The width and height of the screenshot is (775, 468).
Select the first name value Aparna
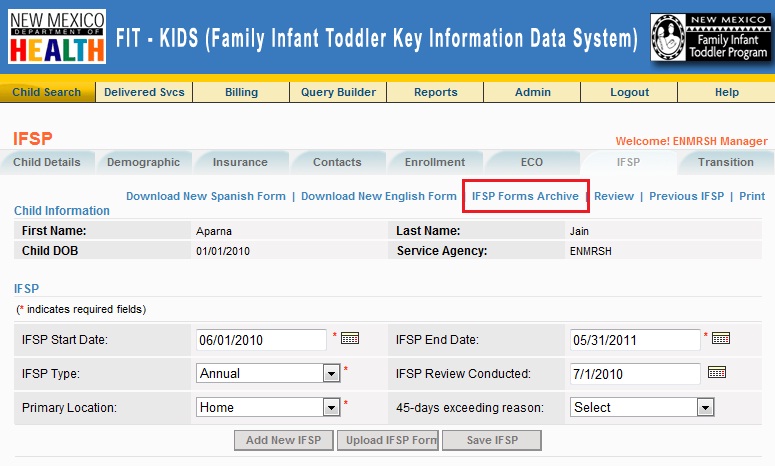pos(214,231)
